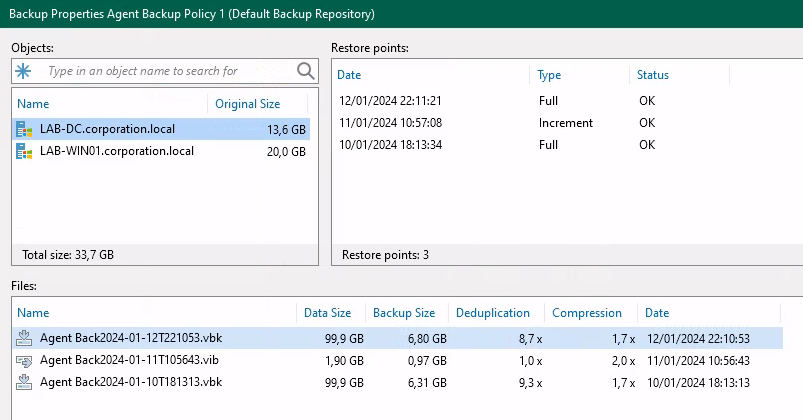
Task: Sort restore points by the Type header
Action: coord(549,75)
